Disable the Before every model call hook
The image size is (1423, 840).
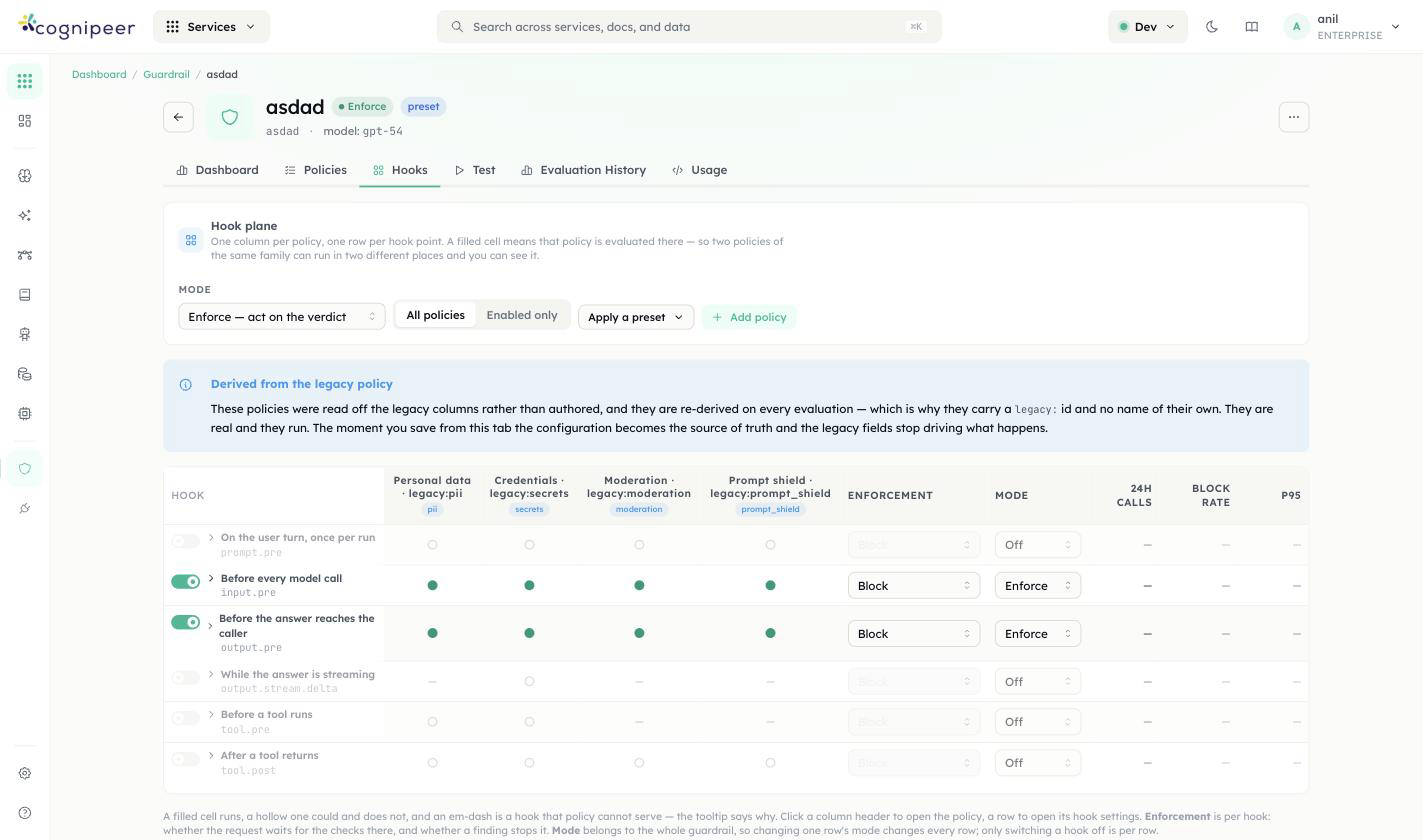(185, 581)
